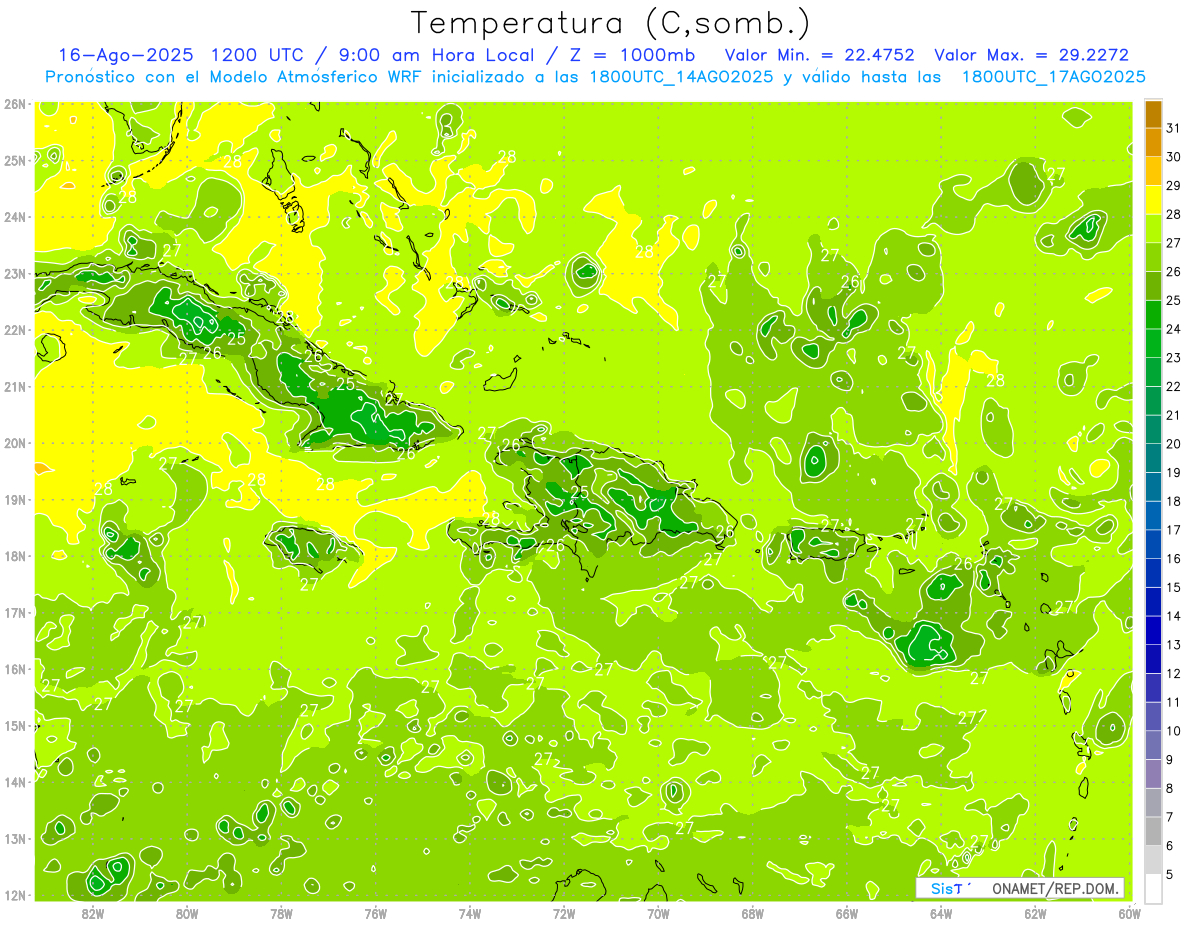Click "Valor Max. = 29.2272" text

[1032, 55]
